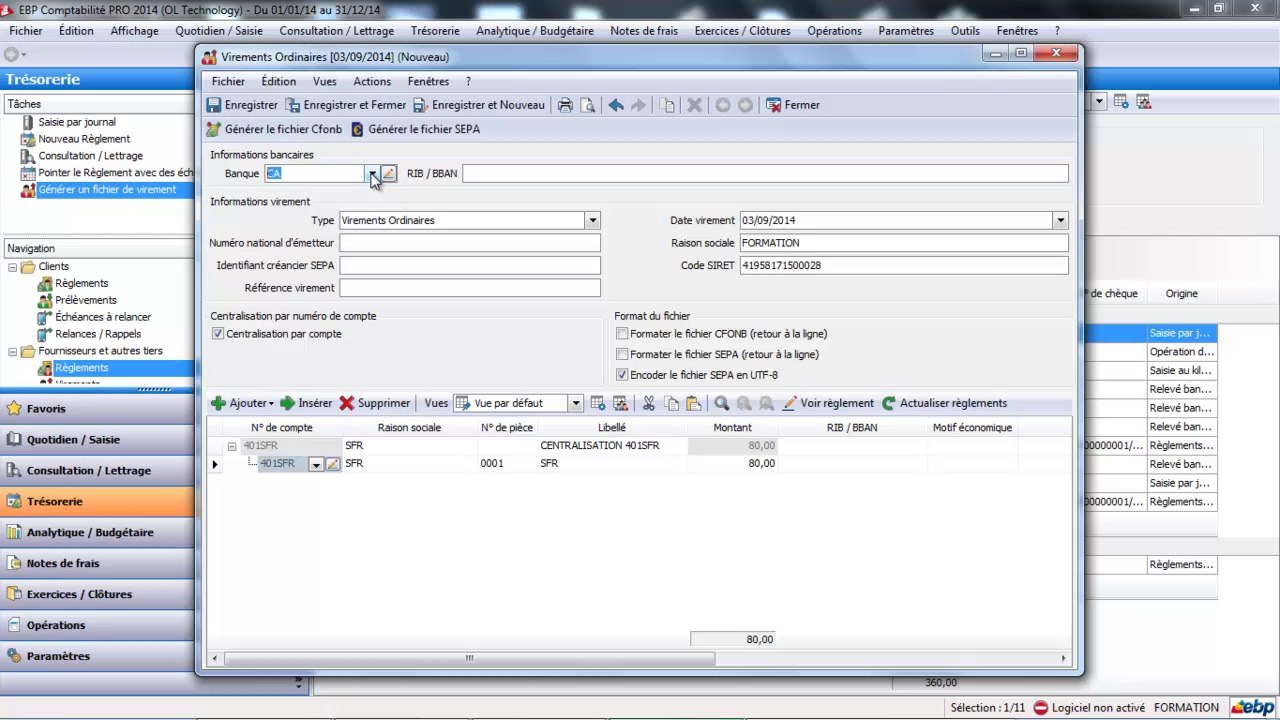1280x720 pixels.
Task: Open Favoris section in sidebar
Action: coord(97,408)
